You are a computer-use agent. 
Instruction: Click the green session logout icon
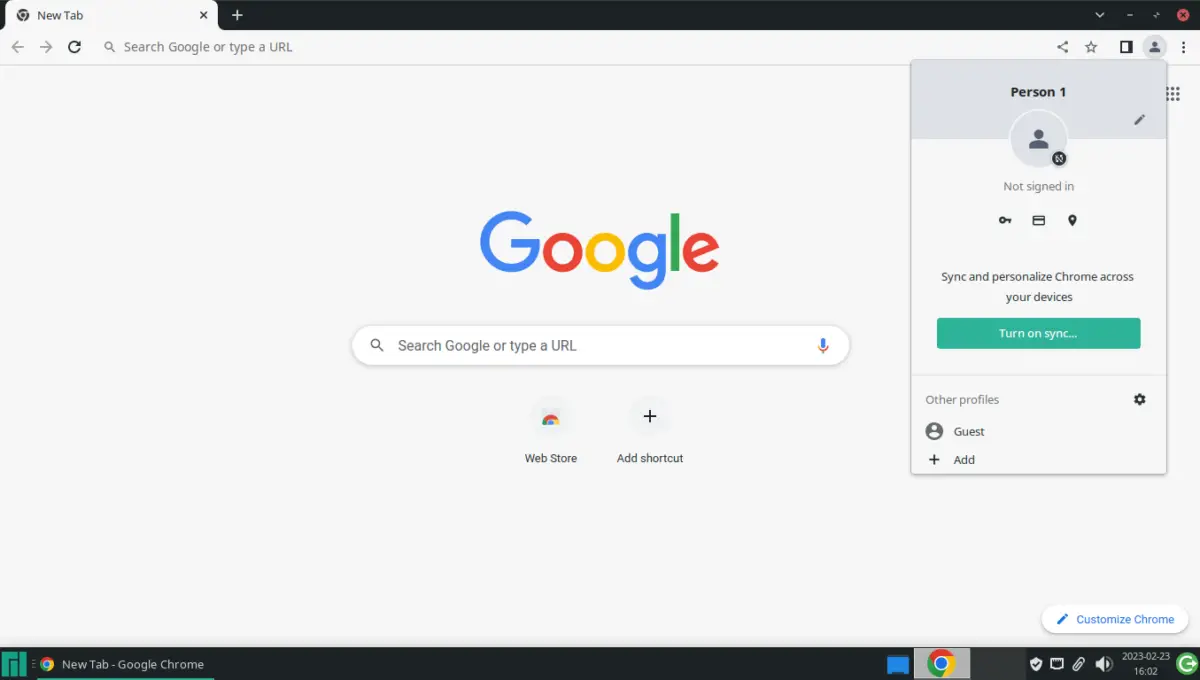pyautogui.click(x=1187, y=664)
